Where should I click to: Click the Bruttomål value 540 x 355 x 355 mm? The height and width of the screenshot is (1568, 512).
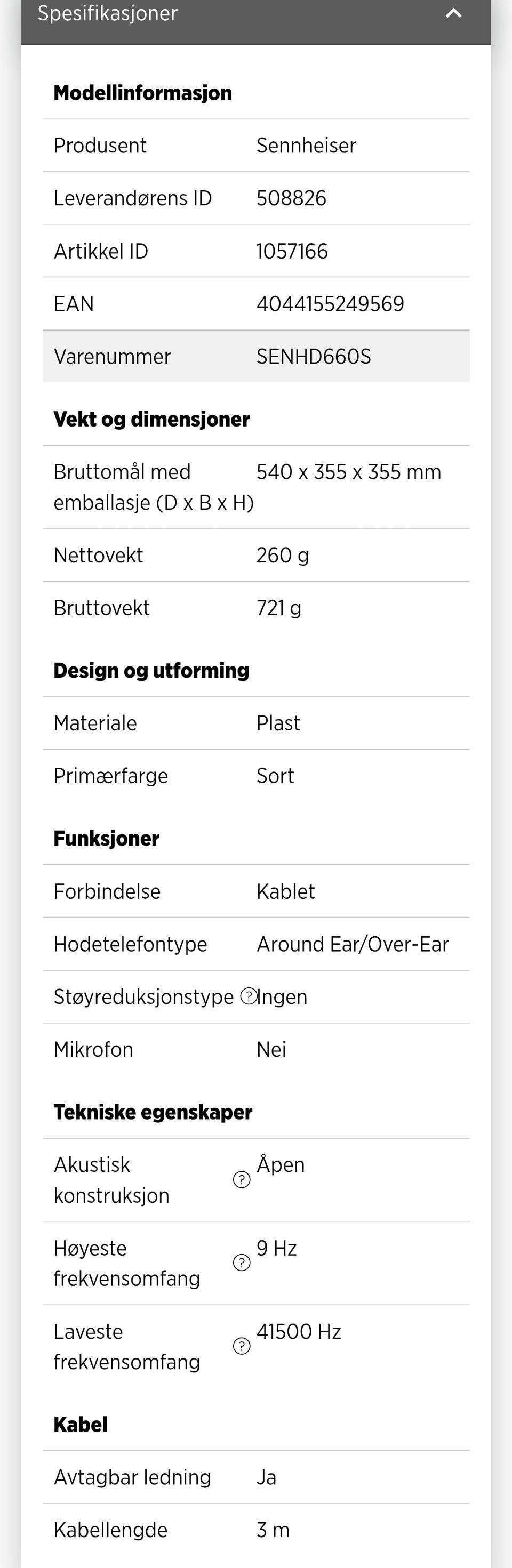[x=348, y=472]
